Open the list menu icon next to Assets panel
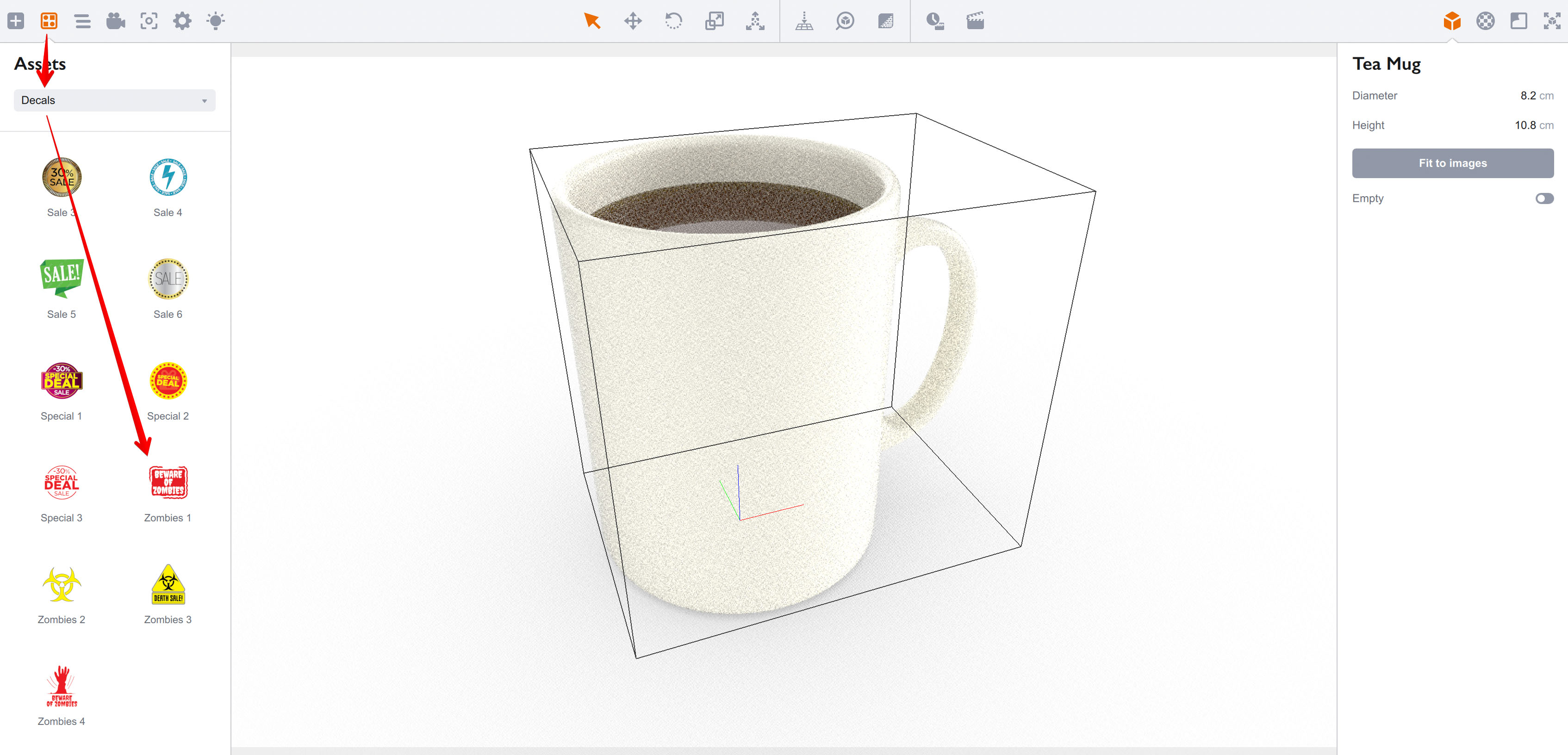Viewport: 1568px width, 755px height. (83, 21)
